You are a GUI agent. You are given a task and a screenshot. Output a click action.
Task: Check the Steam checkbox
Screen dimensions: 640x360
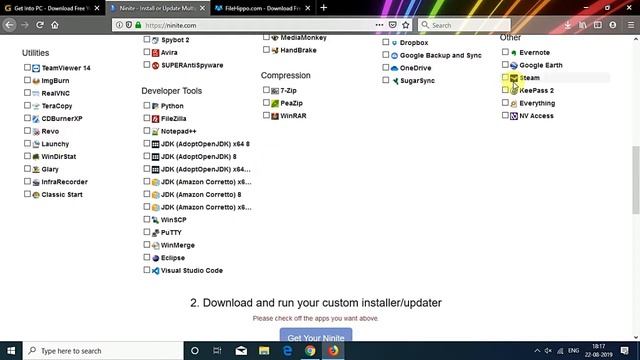pyautogui.click(x=505, y=77)
